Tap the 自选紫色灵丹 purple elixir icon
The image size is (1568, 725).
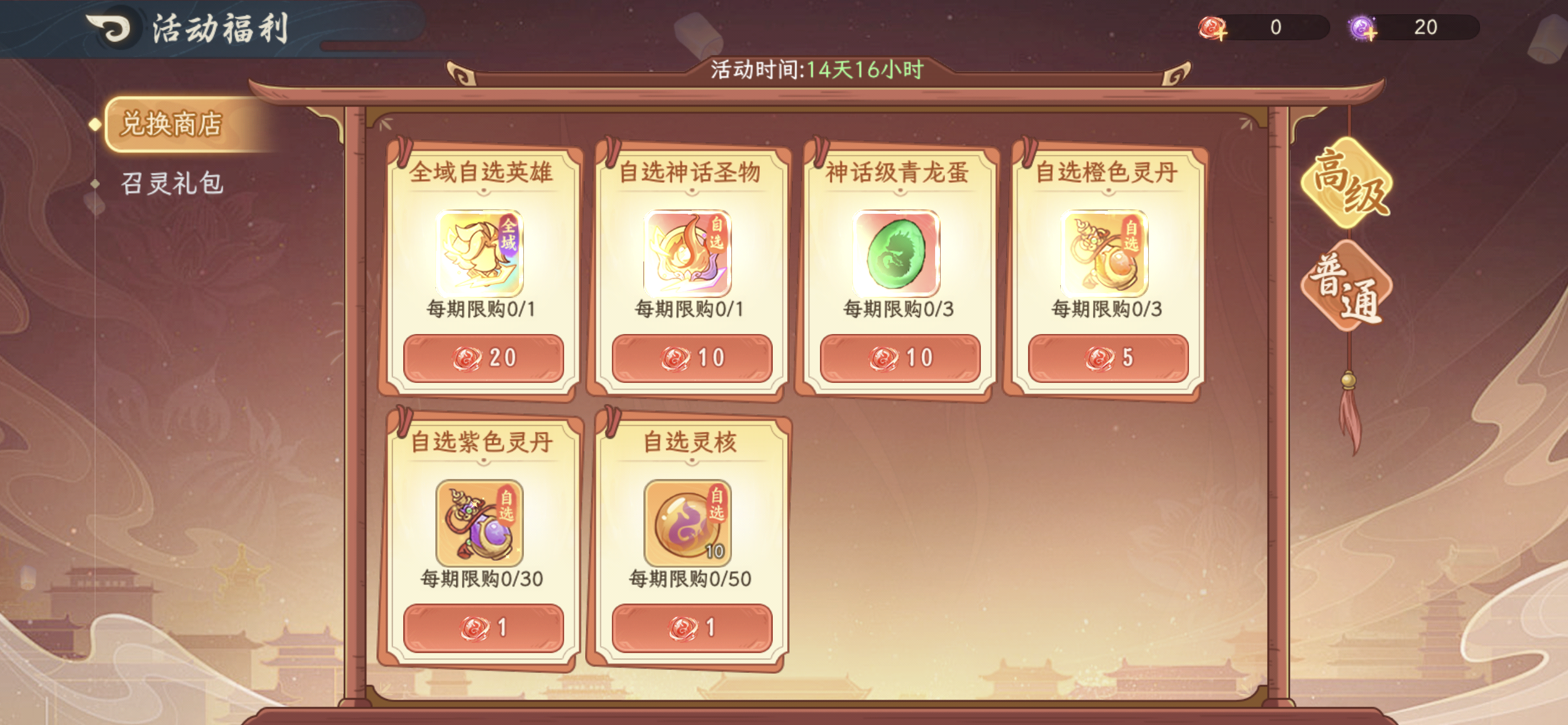click(x=480, y=523)
